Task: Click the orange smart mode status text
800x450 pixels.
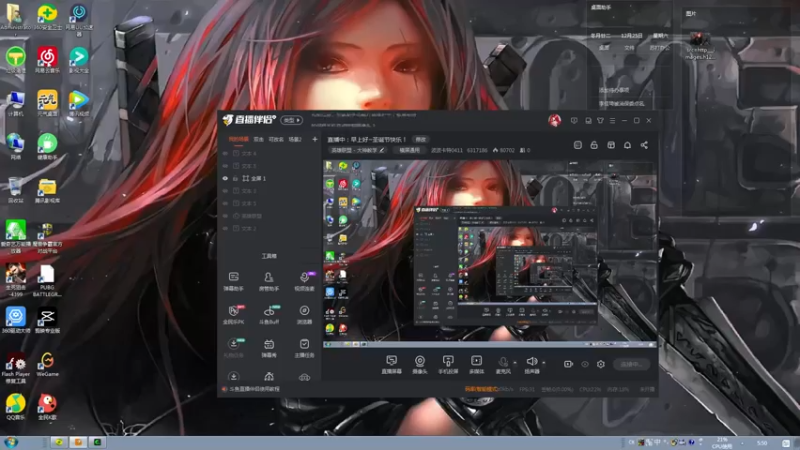Action: [x=481, y=389]
